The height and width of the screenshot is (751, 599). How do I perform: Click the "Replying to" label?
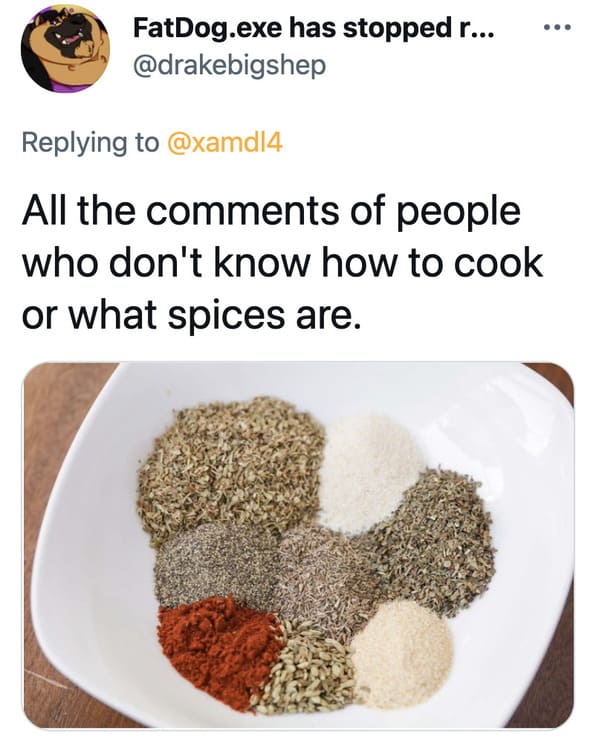pos(90,143)
